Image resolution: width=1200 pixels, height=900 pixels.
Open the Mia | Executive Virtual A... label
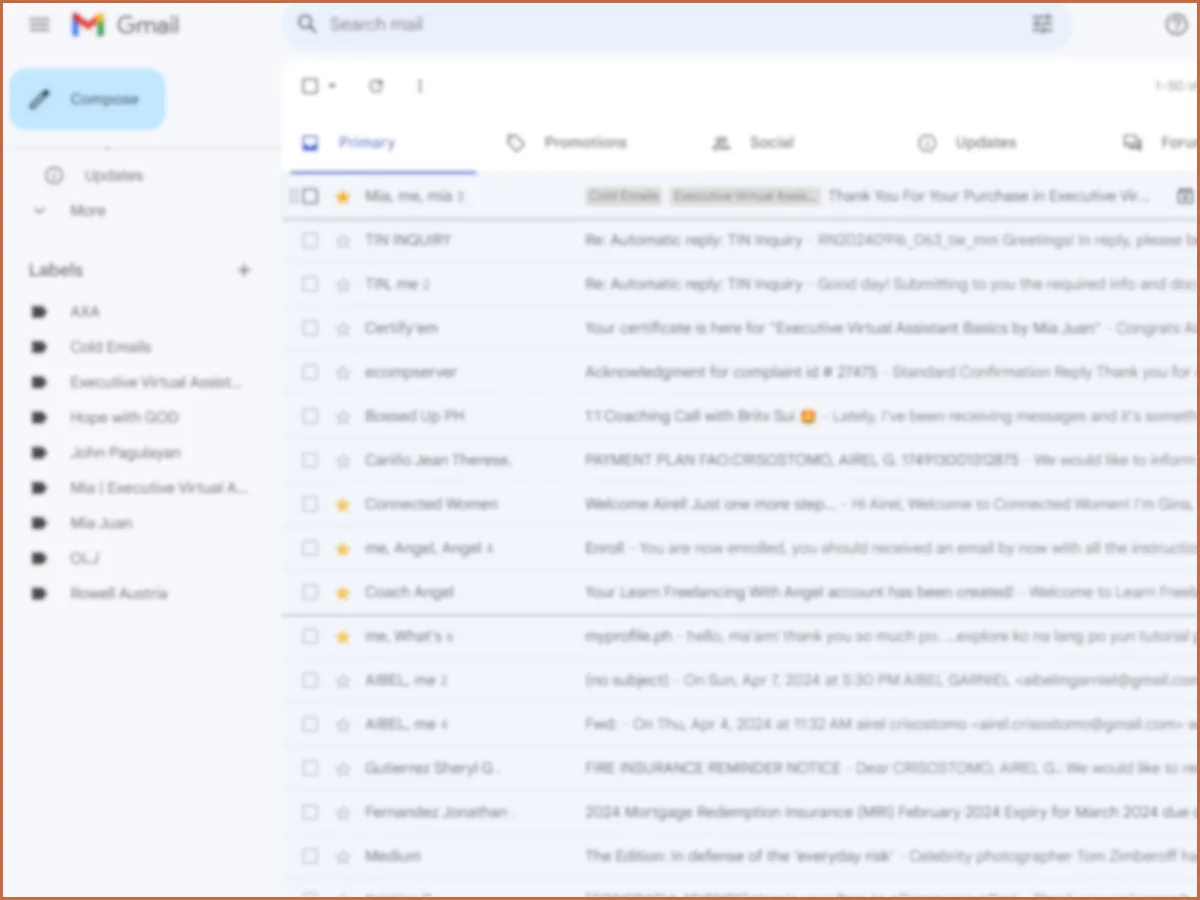158,488
